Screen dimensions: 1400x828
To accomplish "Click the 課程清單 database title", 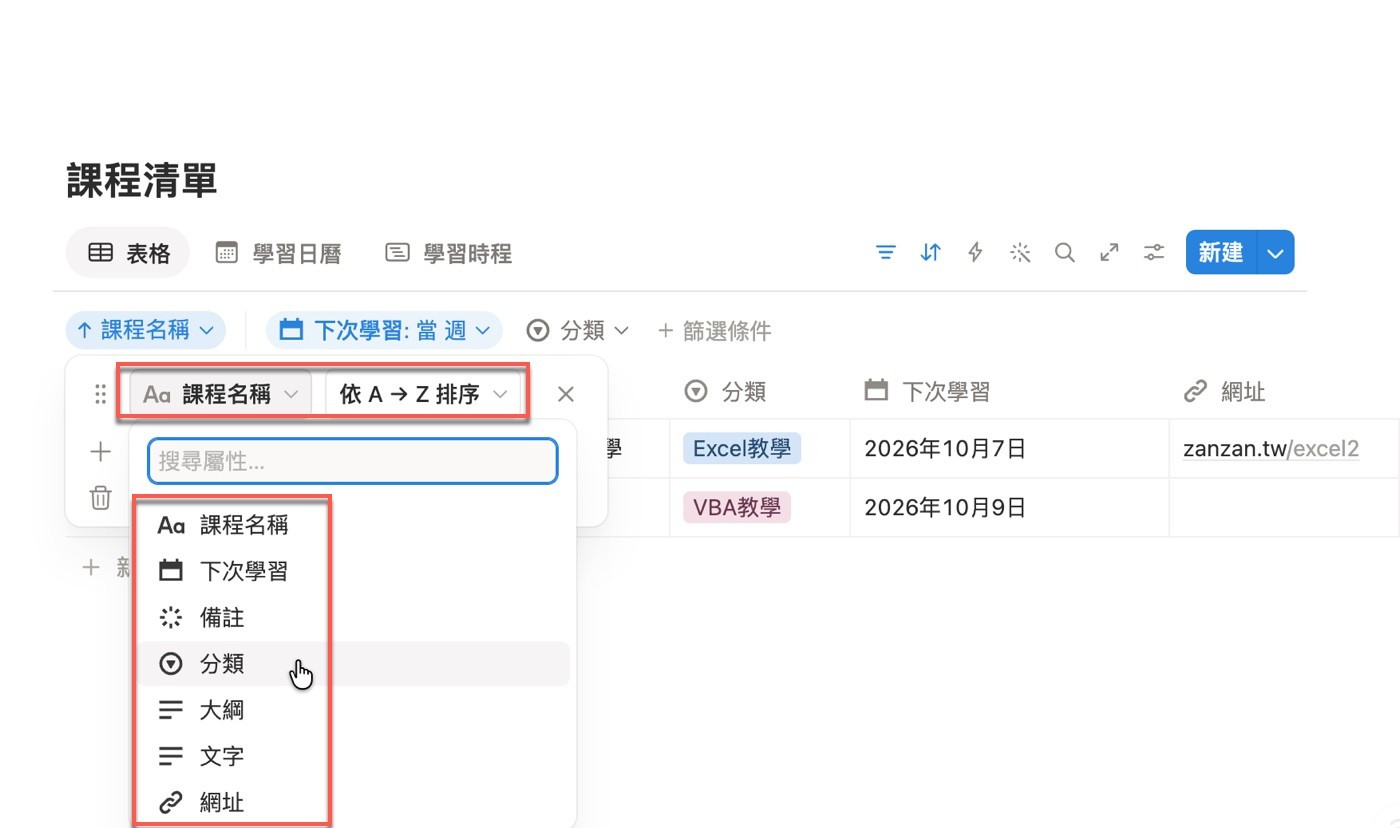I will [x=142, y=181].
